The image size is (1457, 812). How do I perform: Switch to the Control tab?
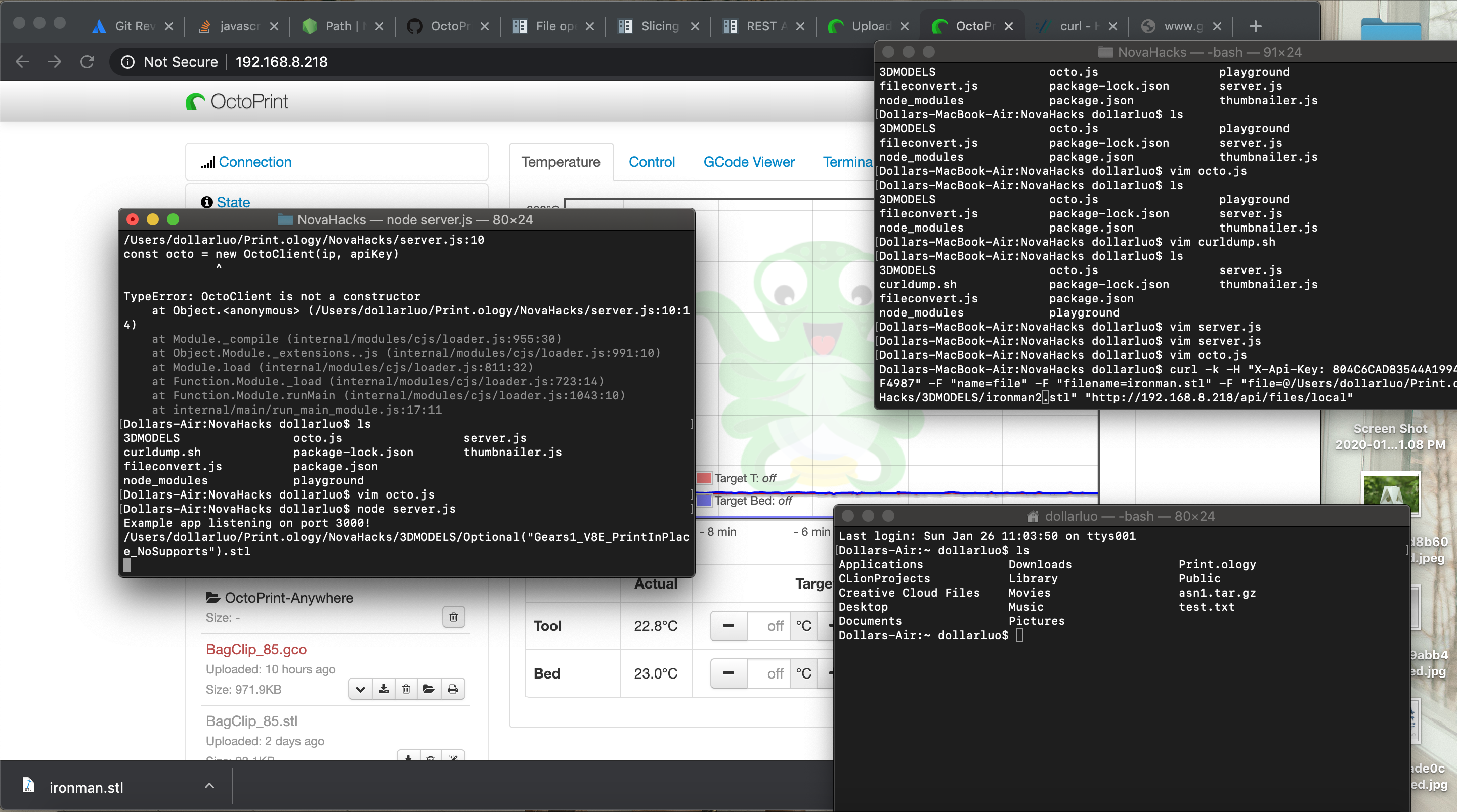652,162
